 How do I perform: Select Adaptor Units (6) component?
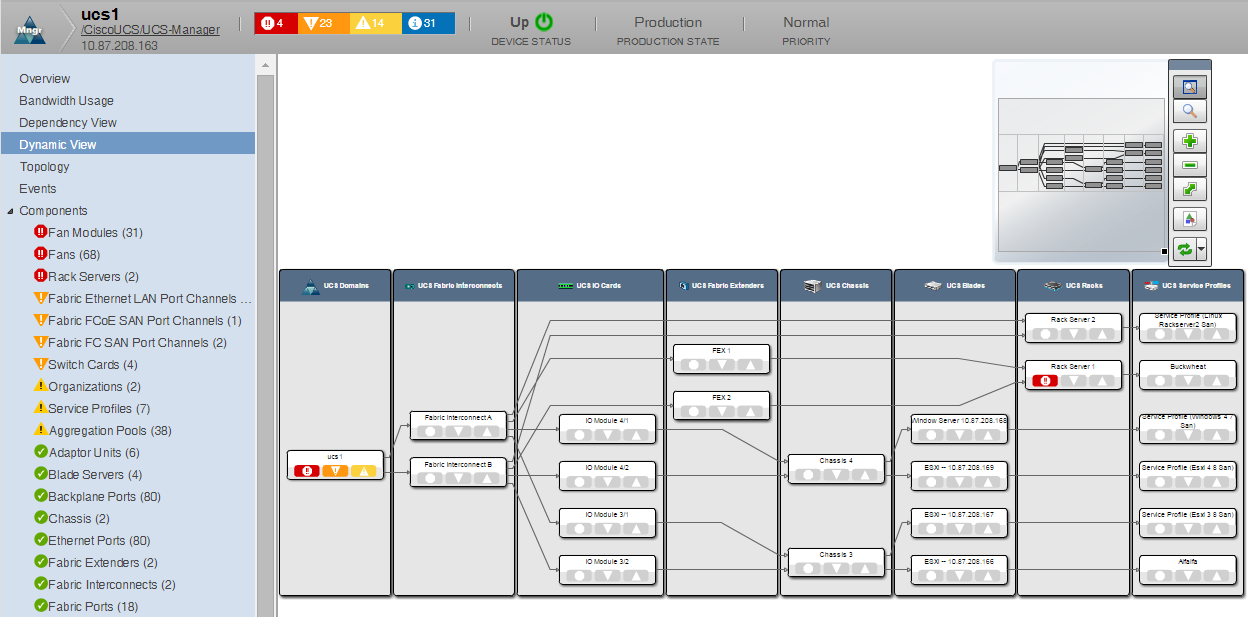(x=96, y=453)
